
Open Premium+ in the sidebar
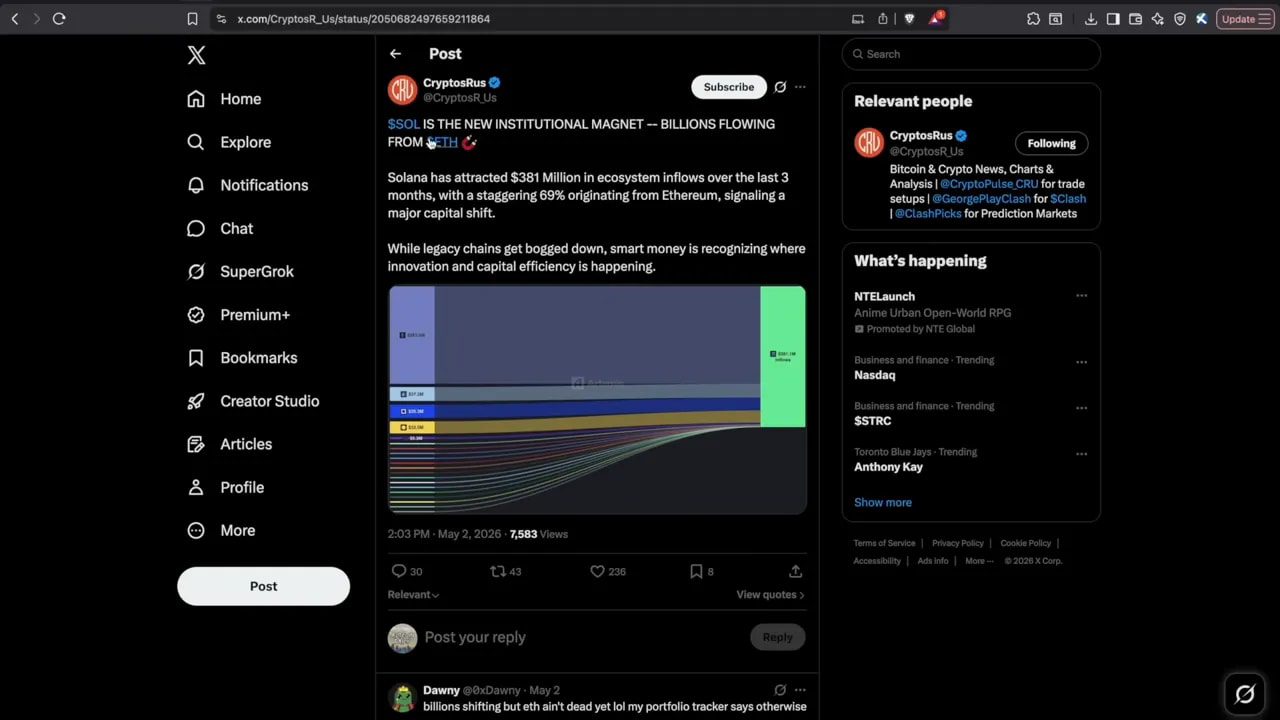coord(239,314)
